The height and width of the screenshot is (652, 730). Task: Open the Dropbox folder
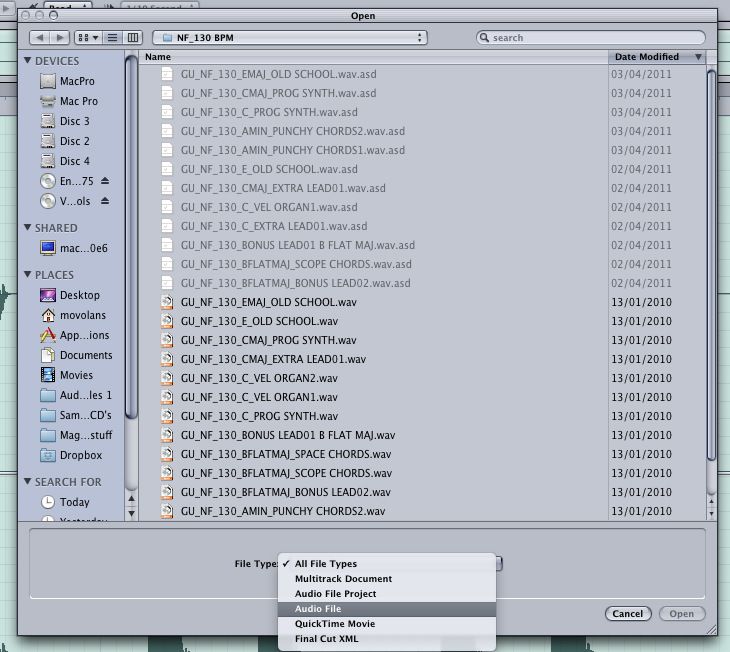(71, 455)
